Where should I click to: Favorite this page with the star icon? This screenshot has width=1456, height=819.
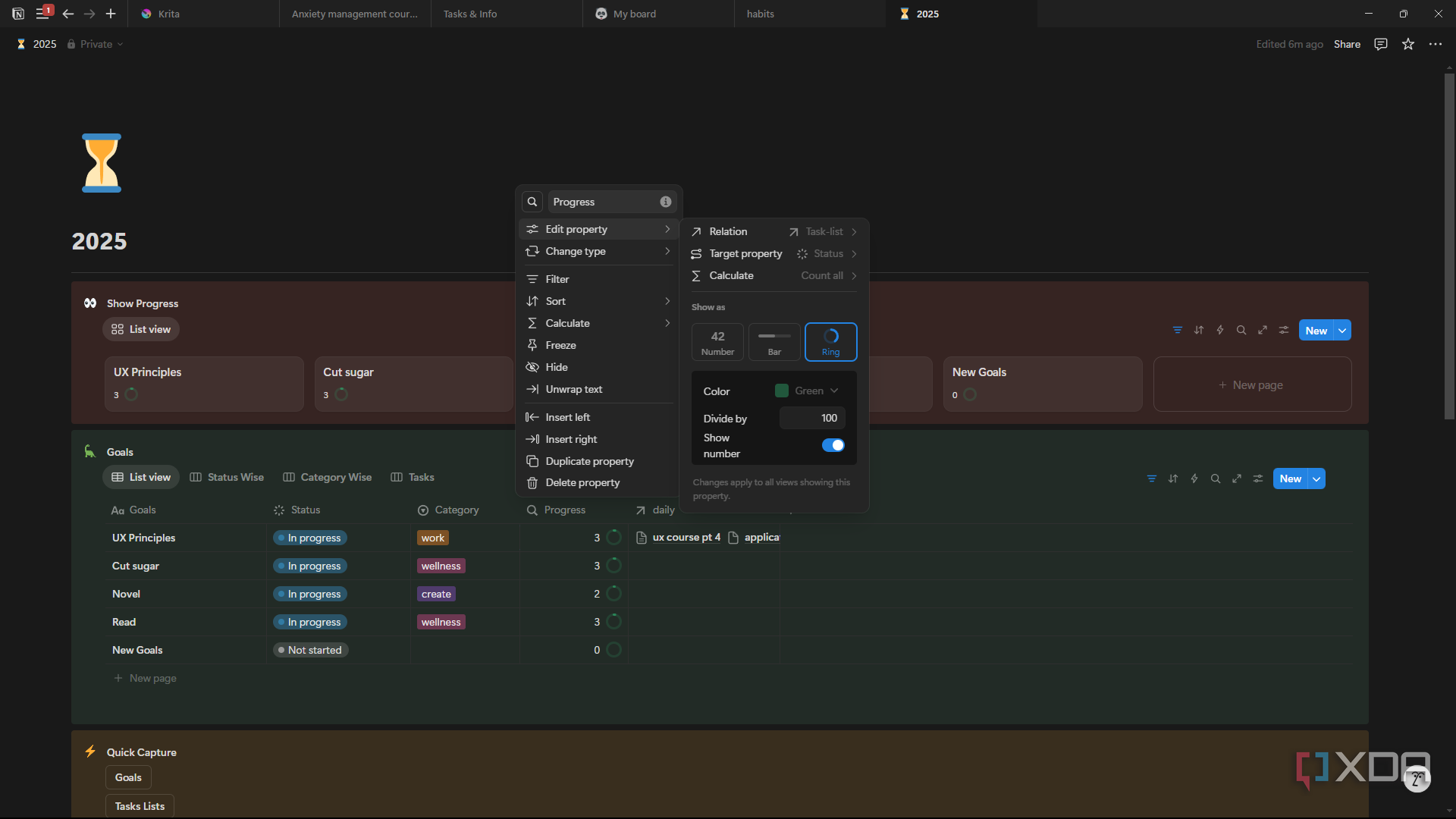coord(1408,44)
